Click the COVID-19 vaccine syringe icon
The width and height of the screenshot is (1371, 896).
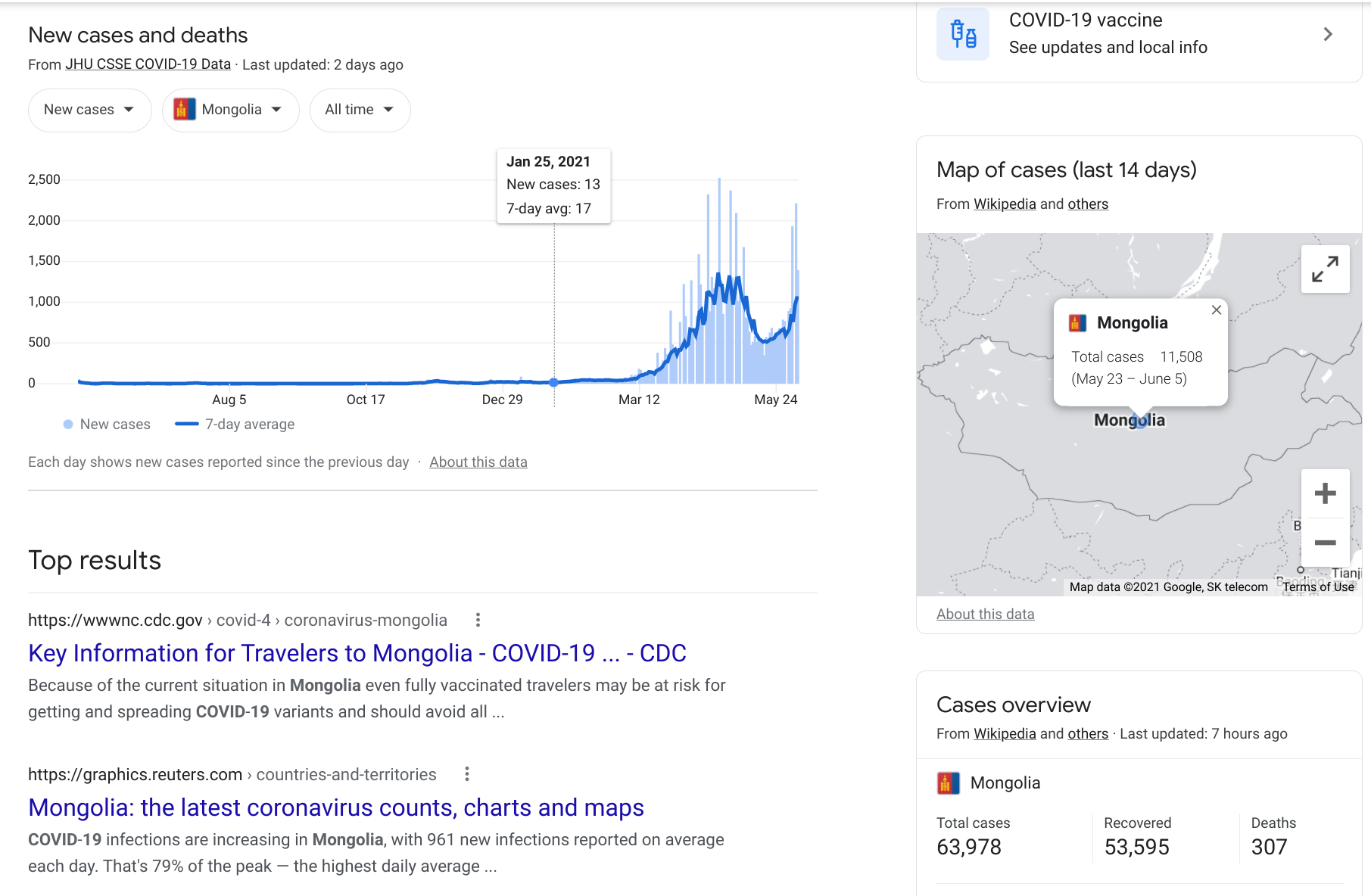(963, 34)
